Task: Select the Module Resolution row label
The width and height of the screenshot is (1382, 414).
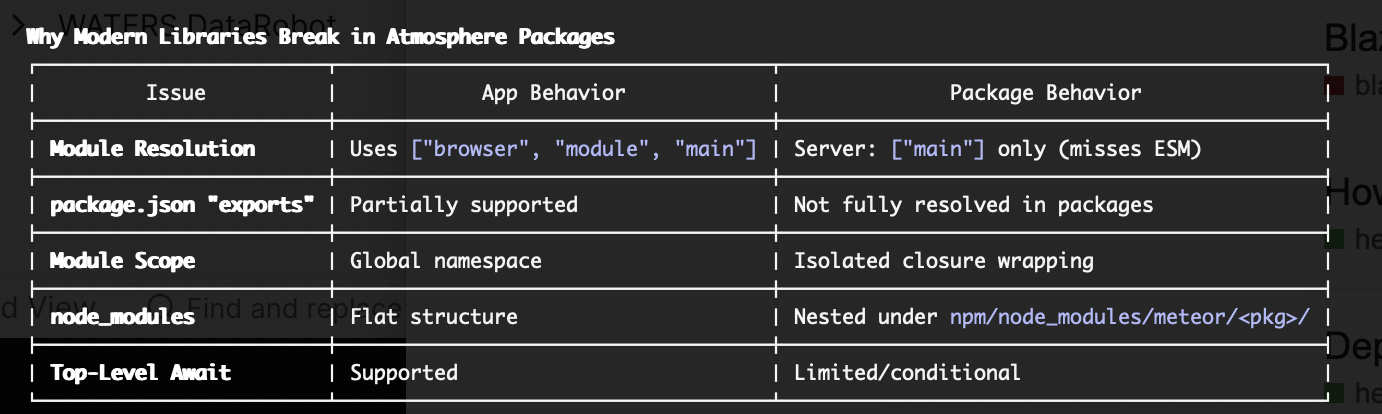Action: 152,149
